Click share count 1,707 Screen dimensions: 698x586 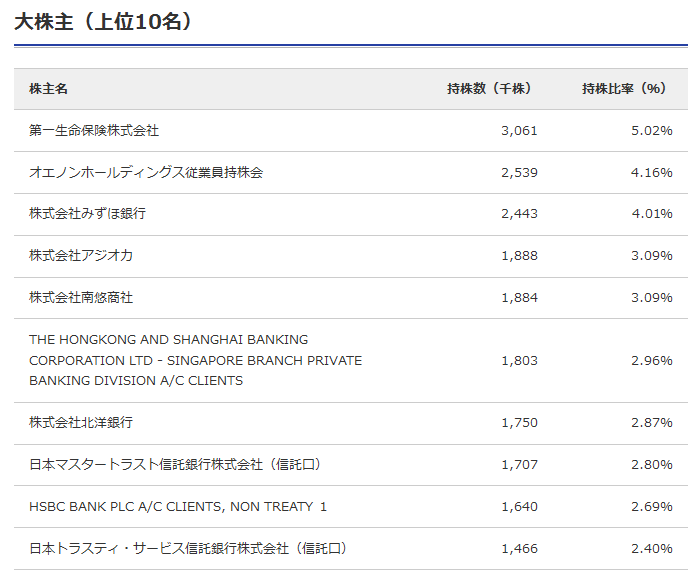[x=519, y=465]
